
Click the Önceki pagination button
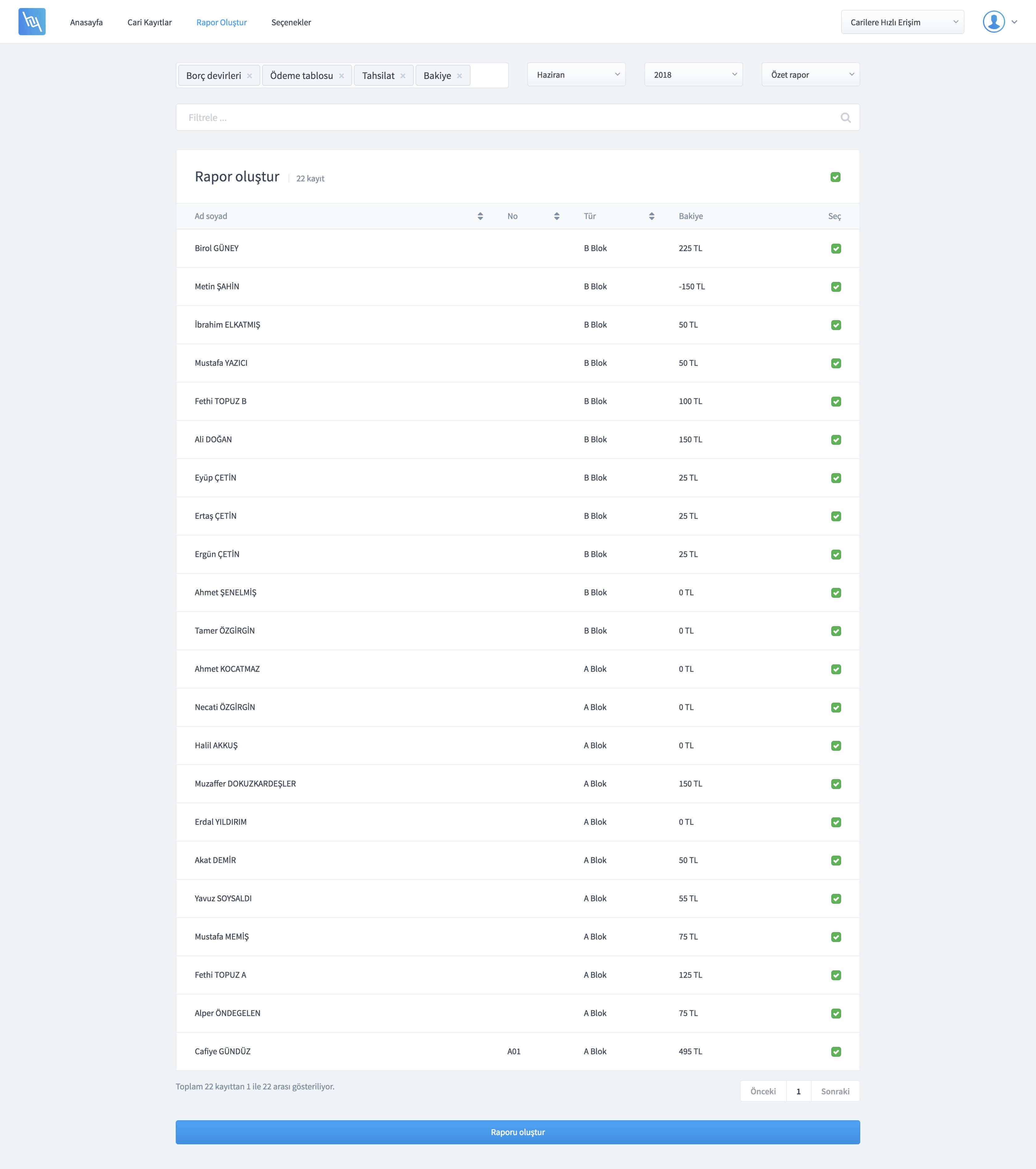pos(763,1091)
